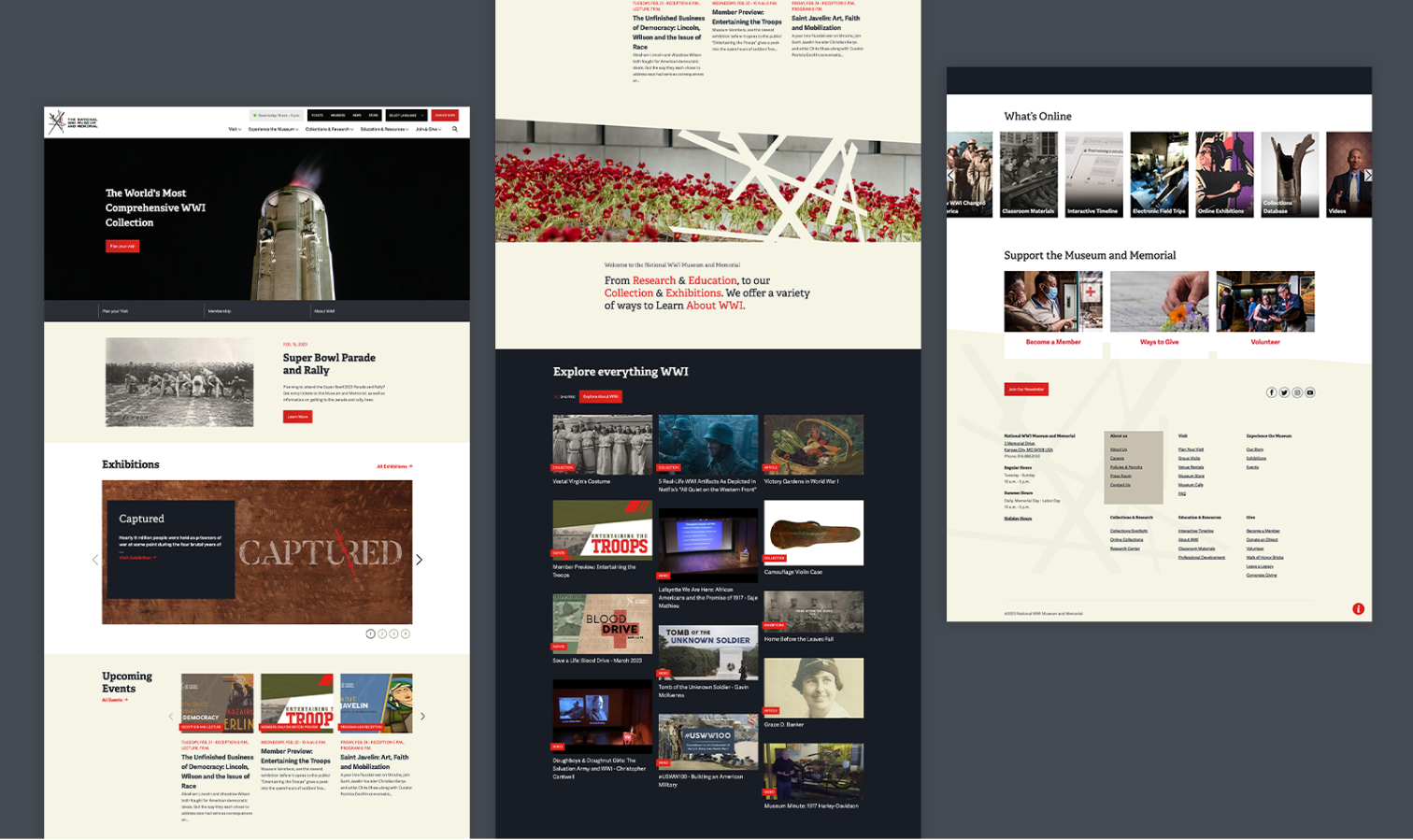The height and width of the screenshot is (840, 1413).
Task: Open the Collections Database tile
Action: point(1290,175)
